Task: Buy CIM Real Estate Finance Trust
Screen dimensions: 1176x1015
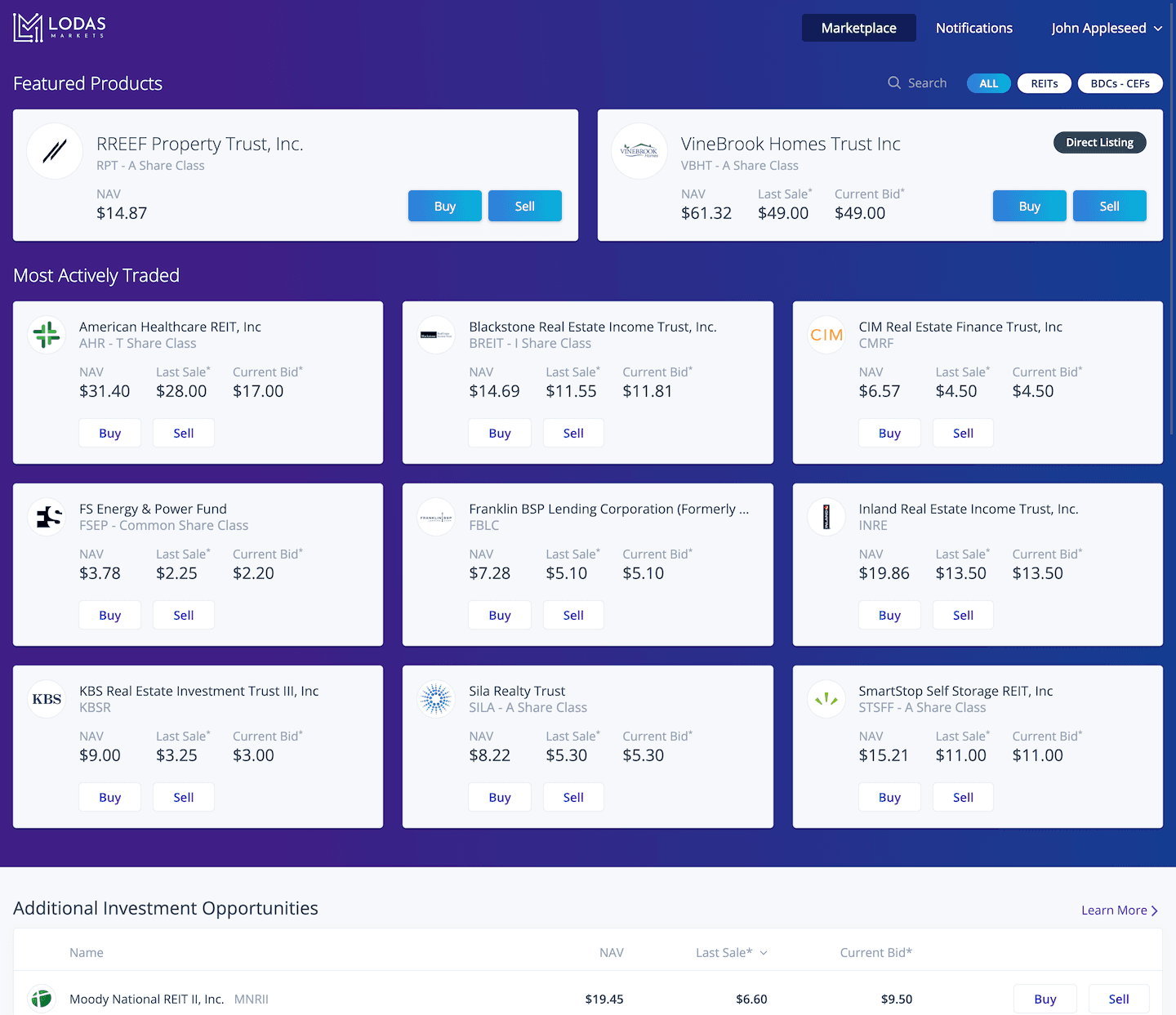Action: click(889, 433)
